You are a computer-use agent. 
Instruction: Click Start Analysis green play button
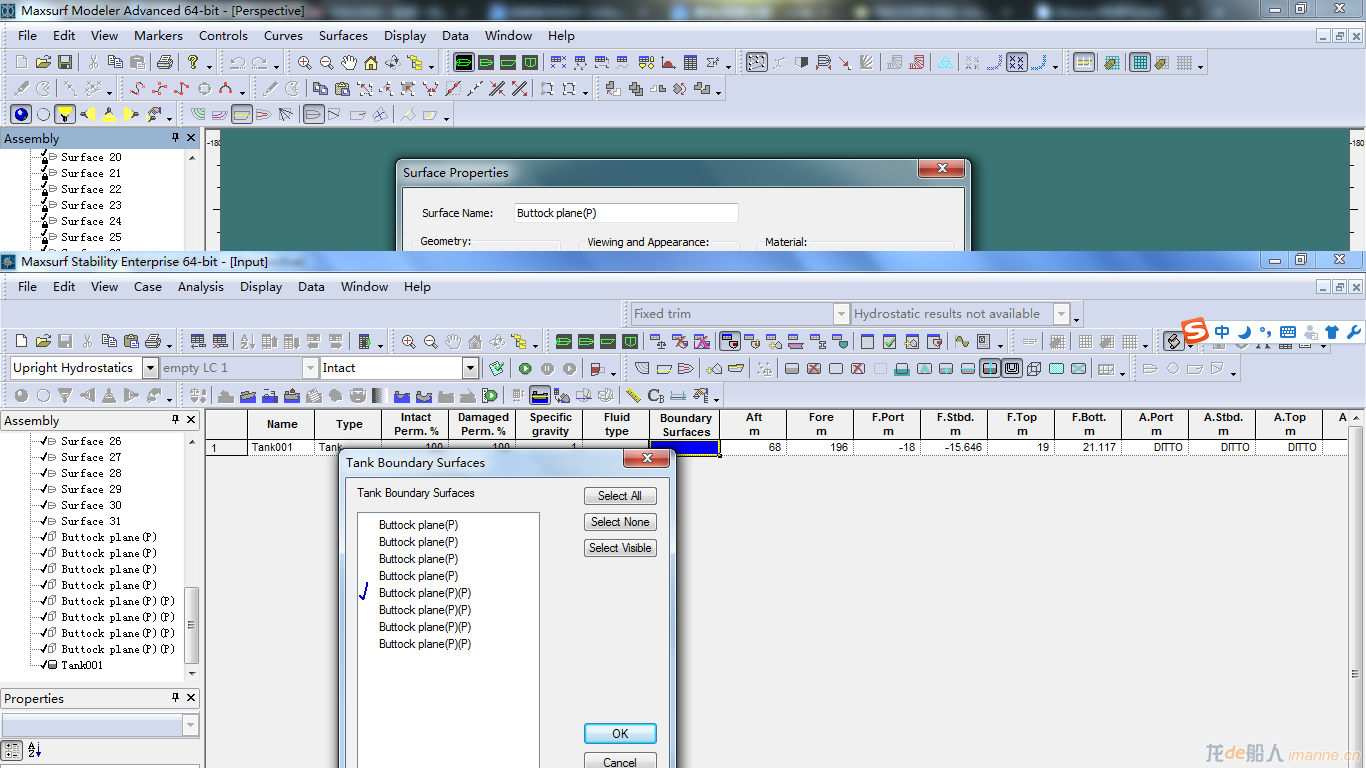click(525, 368)
